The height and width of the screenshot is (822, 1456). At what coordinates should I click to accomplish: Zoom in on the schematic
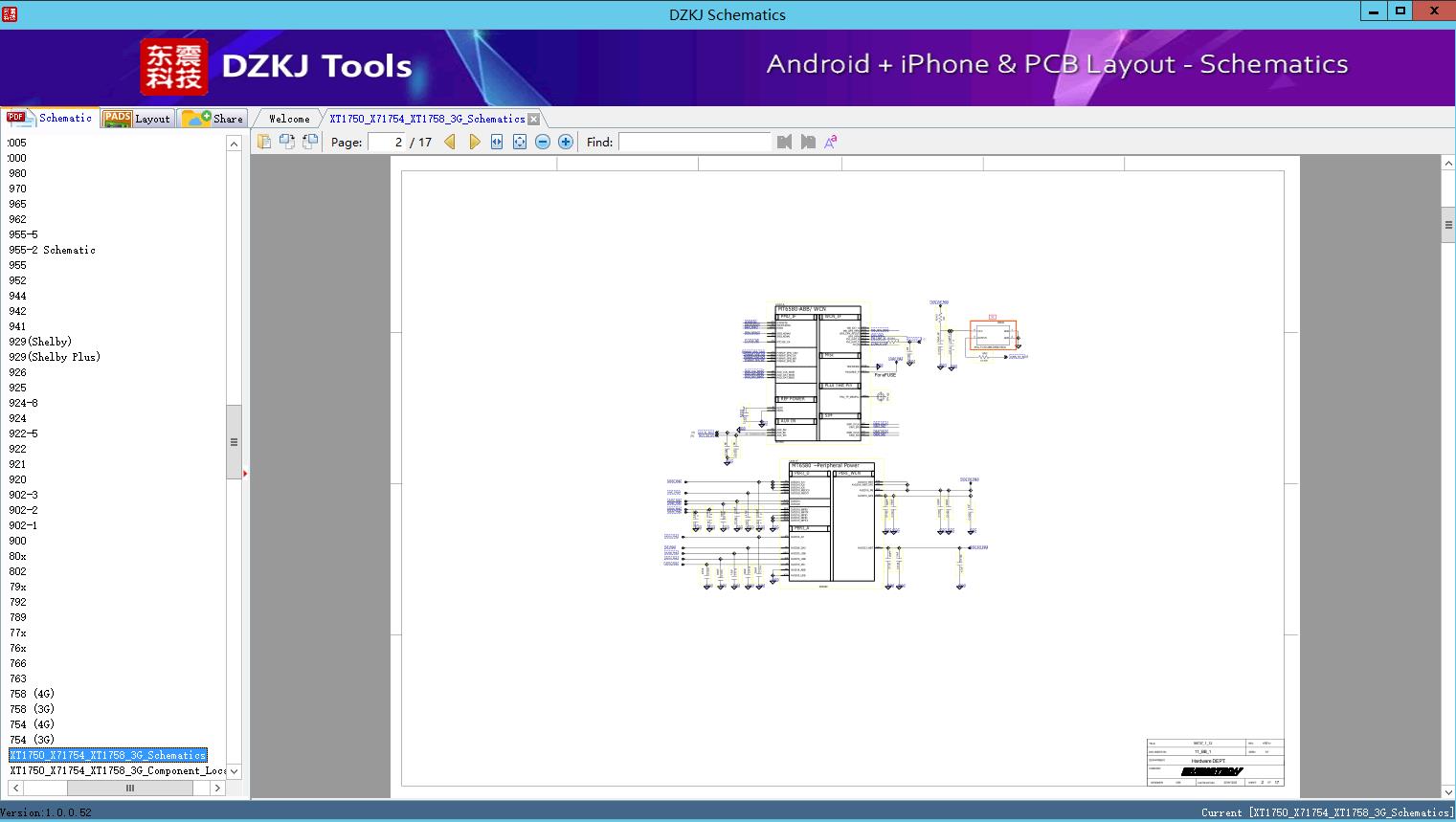566,142
